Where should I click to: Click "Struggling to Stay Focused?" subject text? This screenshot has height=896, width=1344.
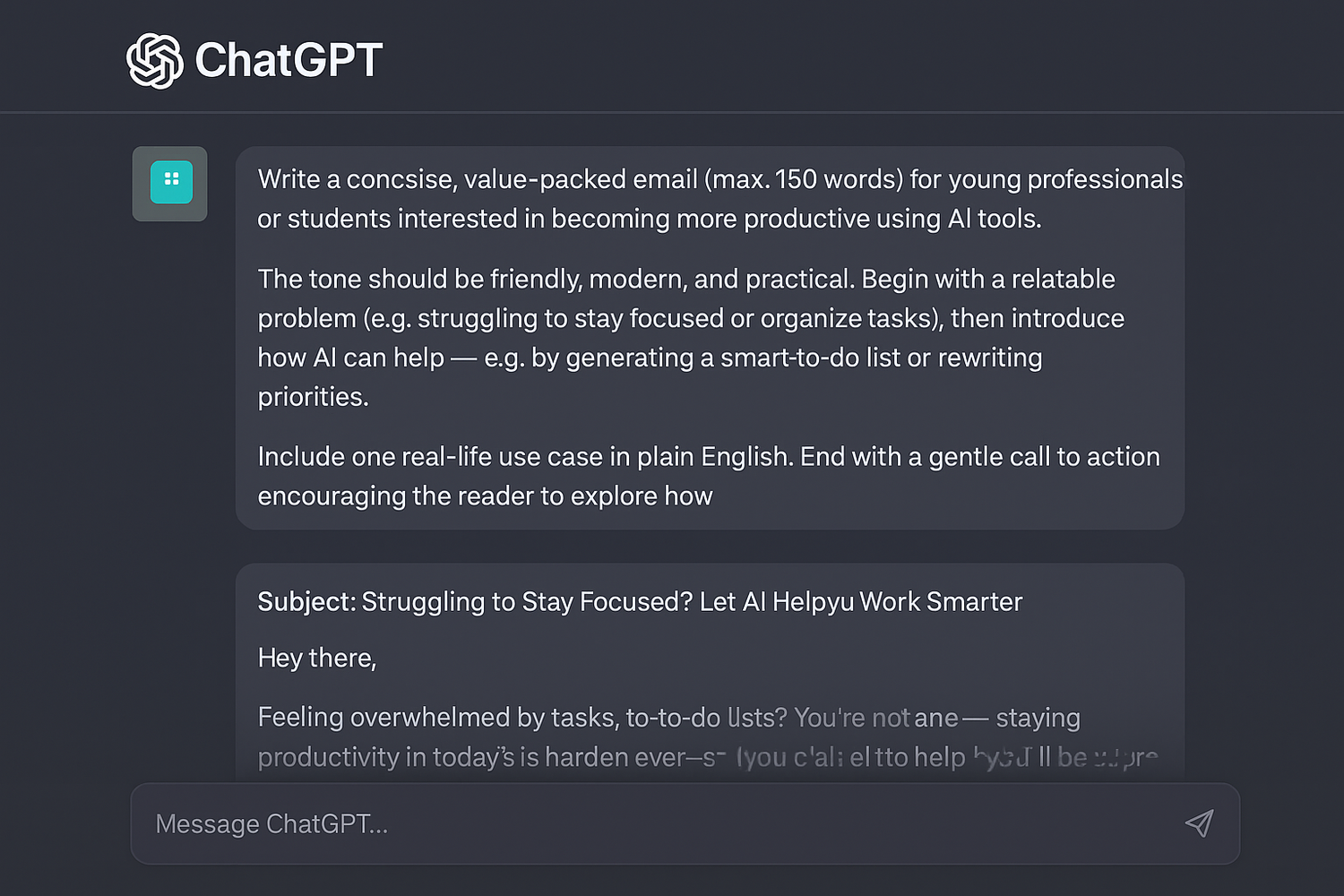(x=527, y=602)
